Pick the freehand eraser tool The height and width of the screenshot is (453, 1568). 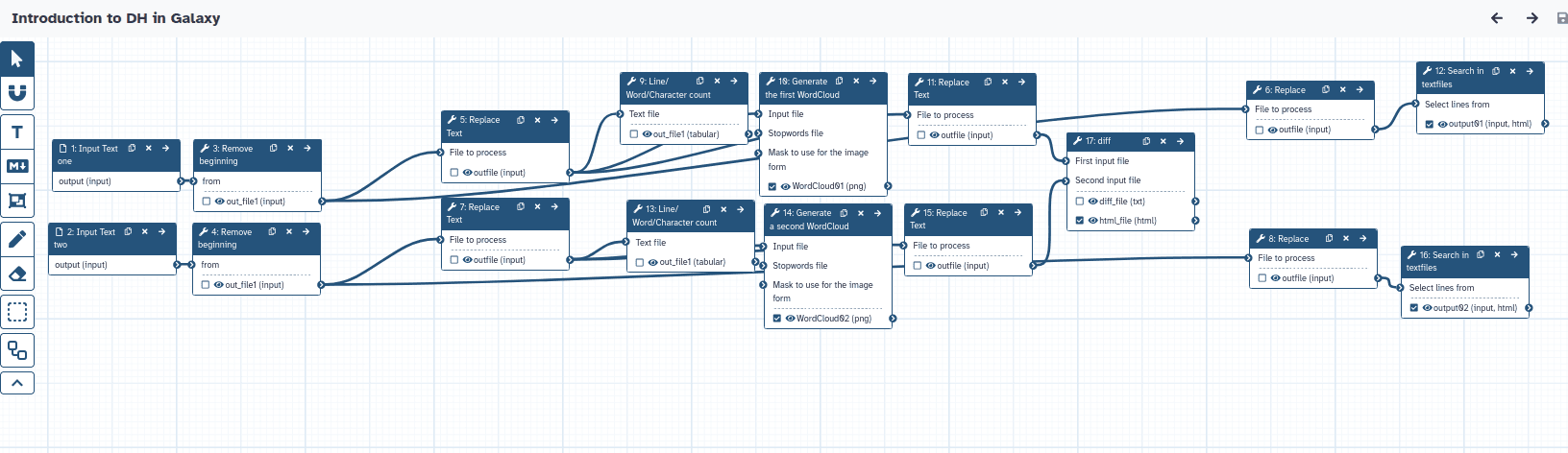(x=17, y=274)
